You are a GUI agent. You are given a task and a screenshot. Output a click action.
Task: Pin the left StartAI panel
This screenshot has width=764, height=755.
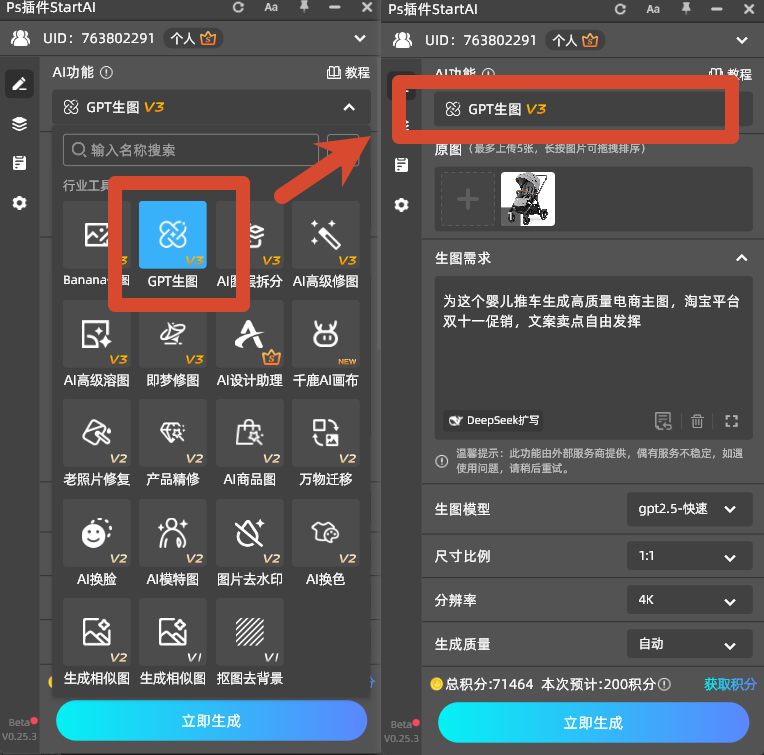pos(304,7)
